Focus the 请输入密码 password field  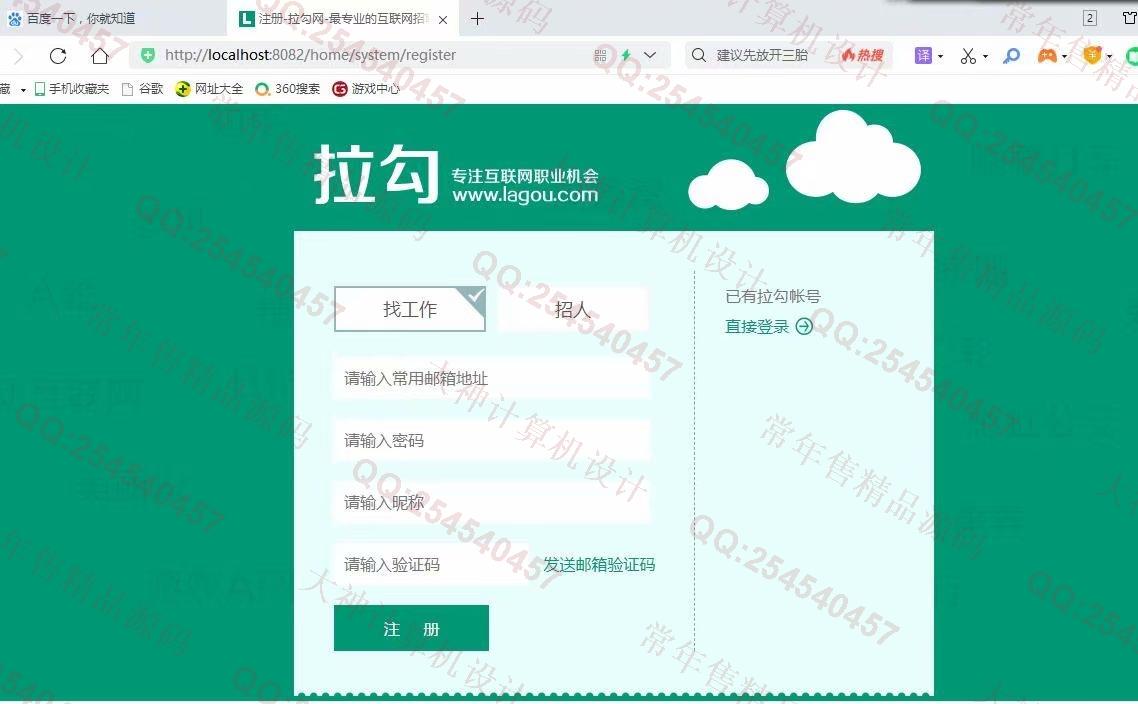click(x=492, y=441)
